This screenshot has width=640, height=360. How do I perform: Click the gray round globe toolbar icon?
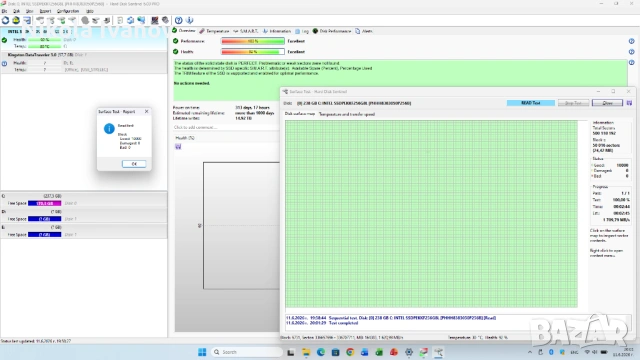[x=85, y=20]
